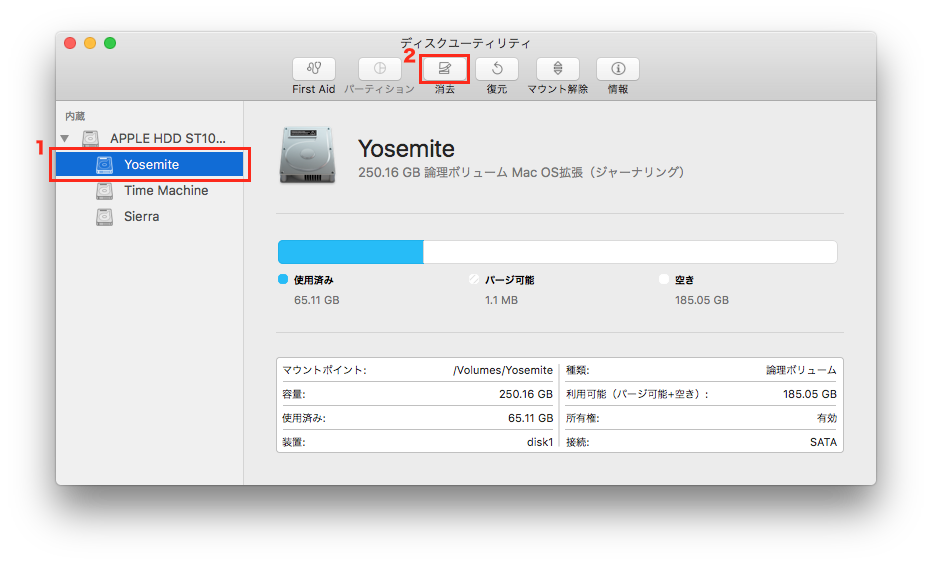Run First Aid from the toolbar

click(x=313, y=69)
